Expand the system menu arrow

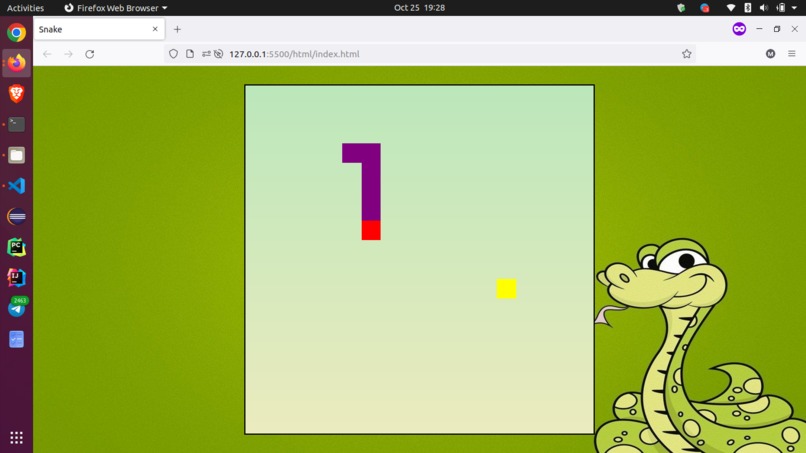coord(794,8)
